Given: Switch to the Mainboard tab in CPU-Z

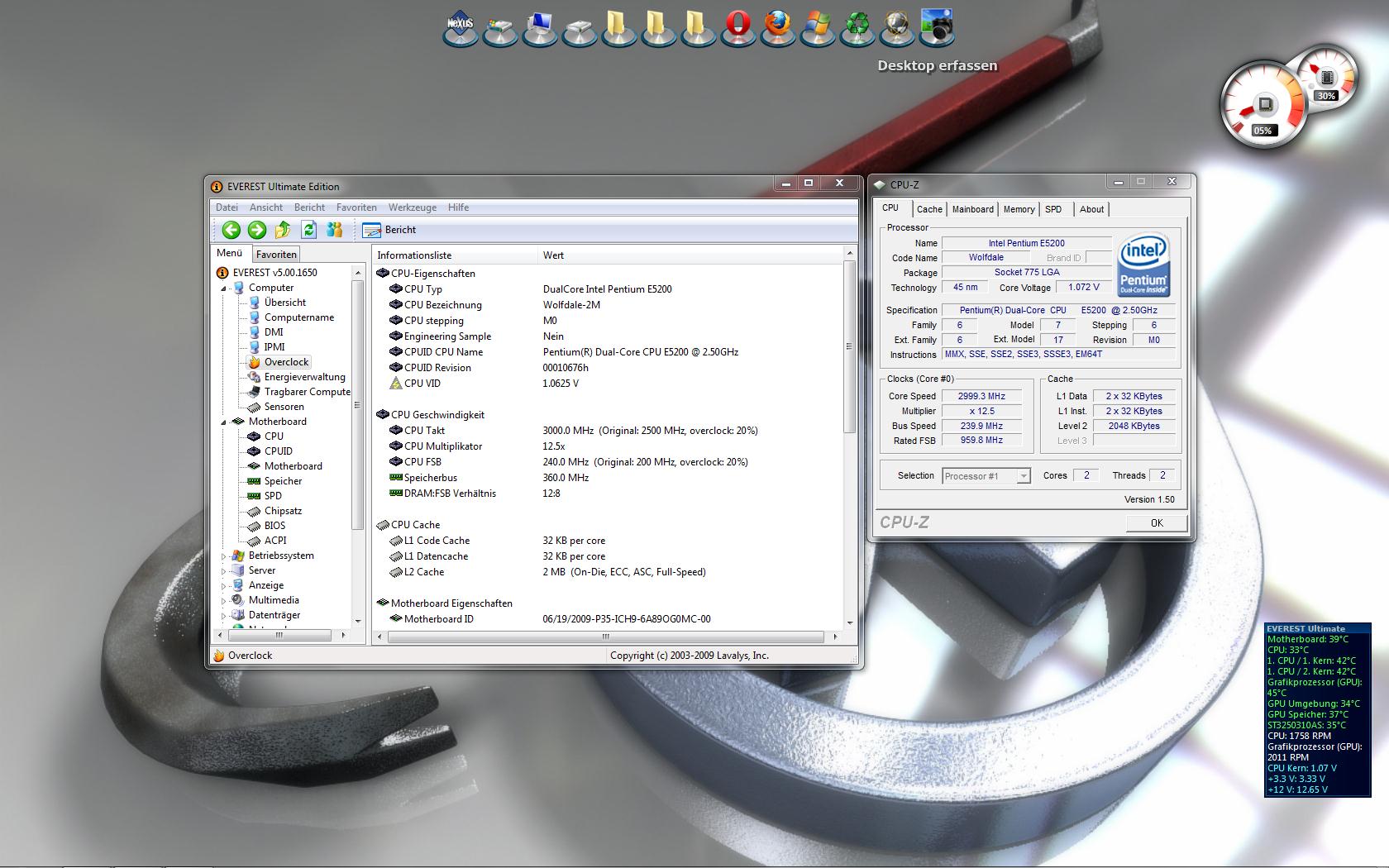Looking at the screenshot, I should pyautogui.click(x=973, y=209).
